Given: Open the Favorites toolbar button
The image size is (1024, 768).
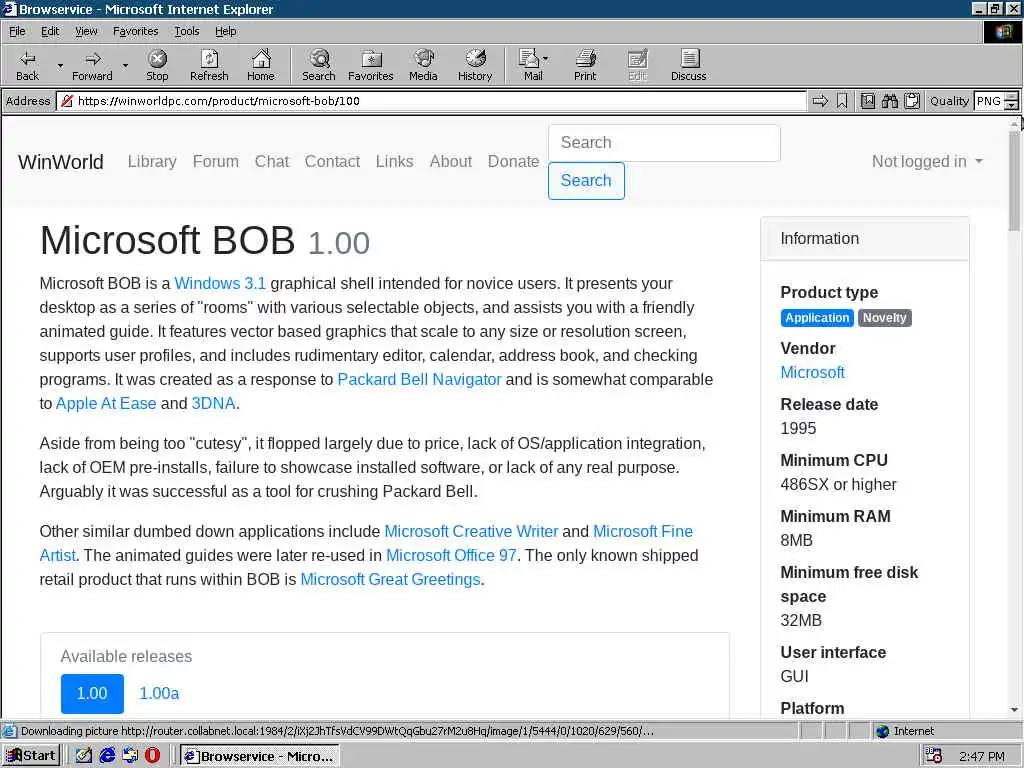Looking at the screenshot, I should (370, 65).
